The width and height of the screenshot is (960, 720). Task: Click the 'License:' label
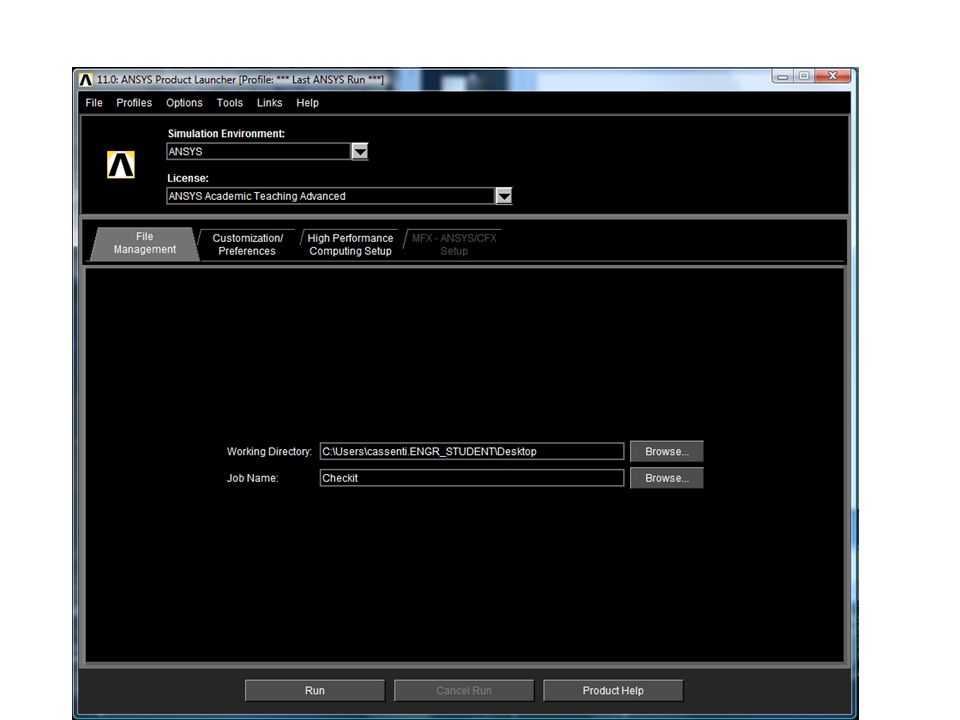[188, 178]
